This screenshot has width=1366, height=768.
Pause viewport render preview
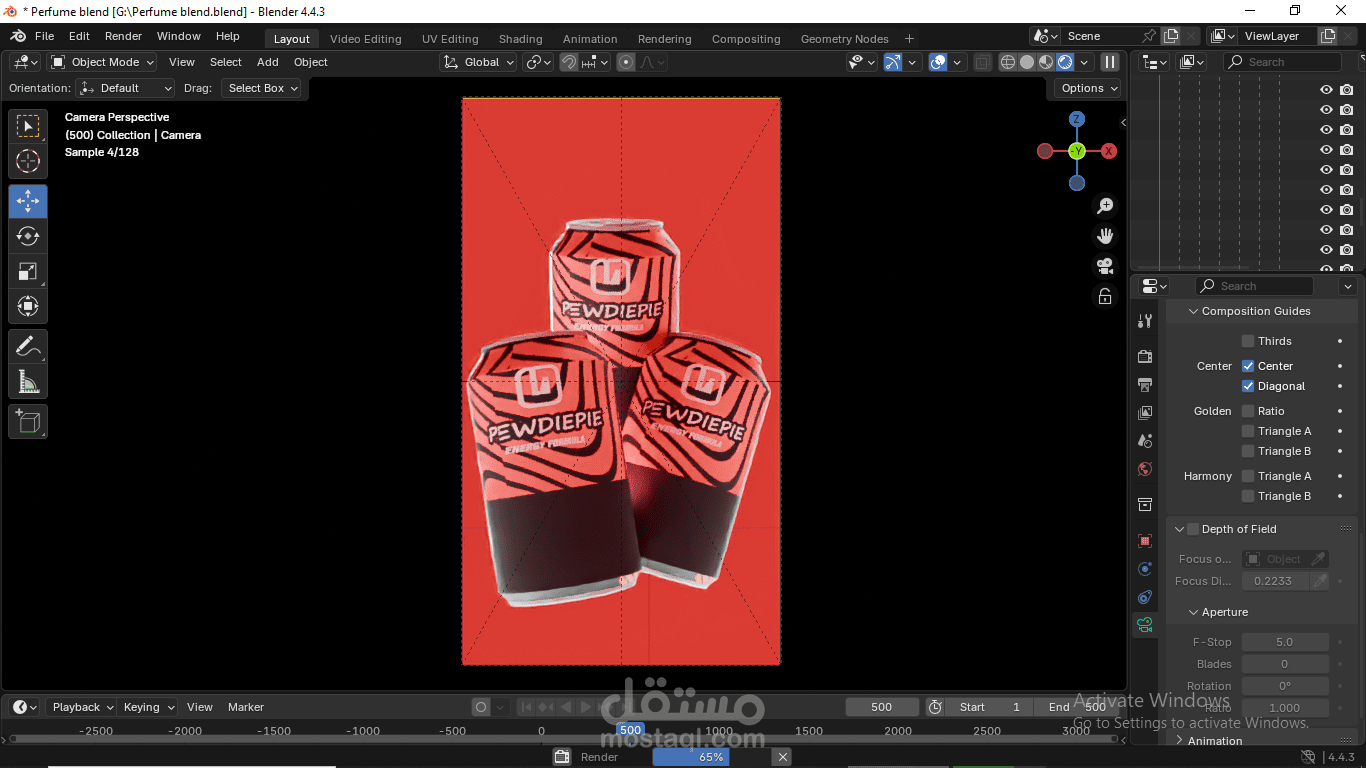(x=1110, y=62)
